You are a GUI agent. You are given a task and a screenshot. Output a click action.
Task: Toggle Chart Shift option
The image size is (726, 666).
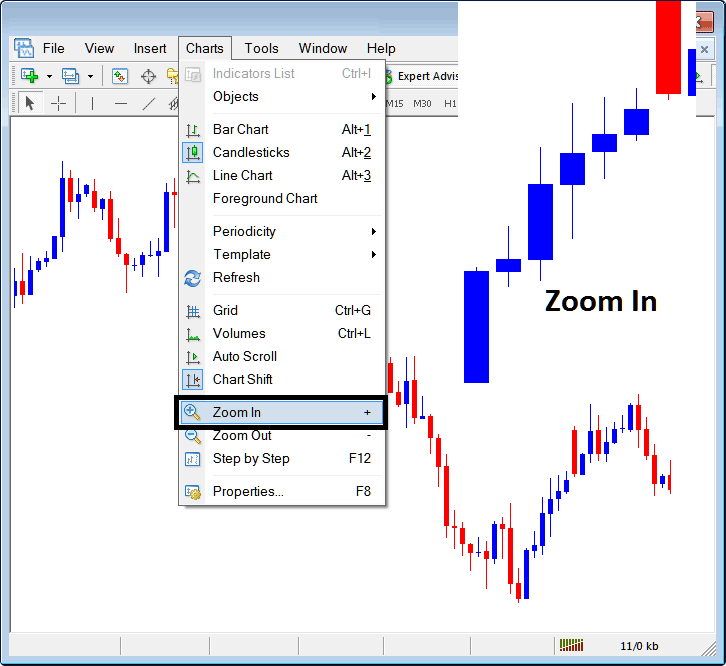(282, 380)
